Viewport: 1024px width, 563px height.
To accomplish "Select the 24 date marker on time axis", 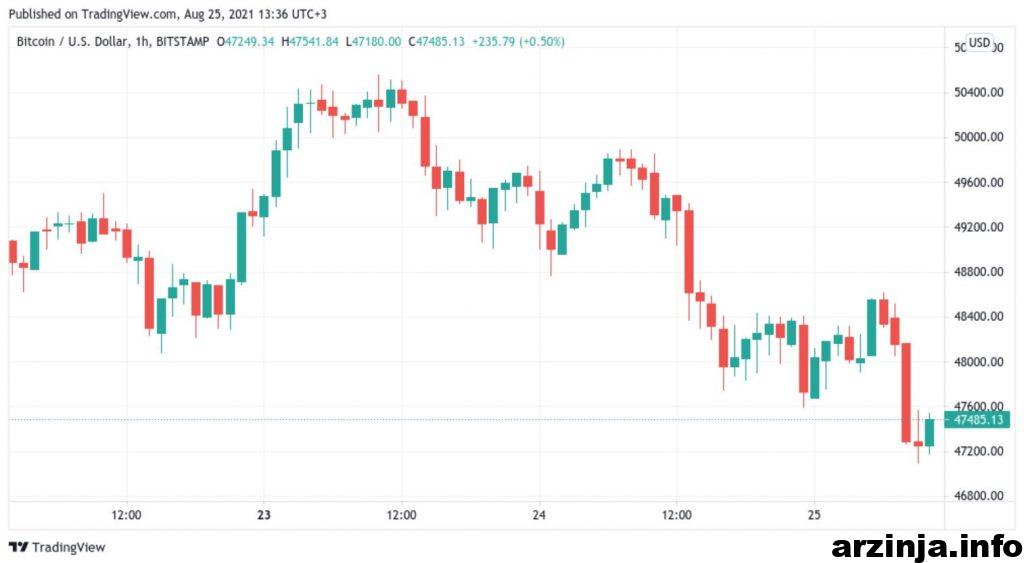I will coord(539,515).
